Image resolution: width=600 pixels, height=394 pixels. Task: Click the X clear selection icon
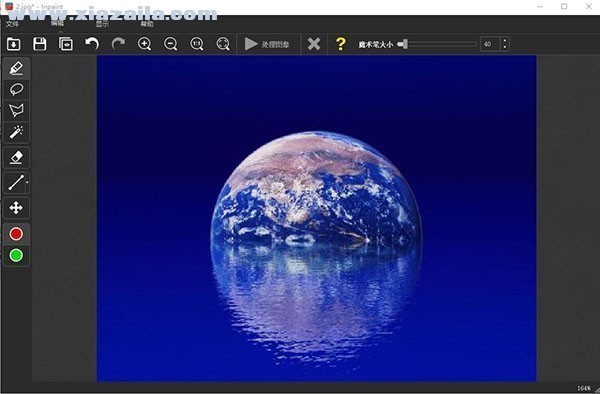pos(314,44)
